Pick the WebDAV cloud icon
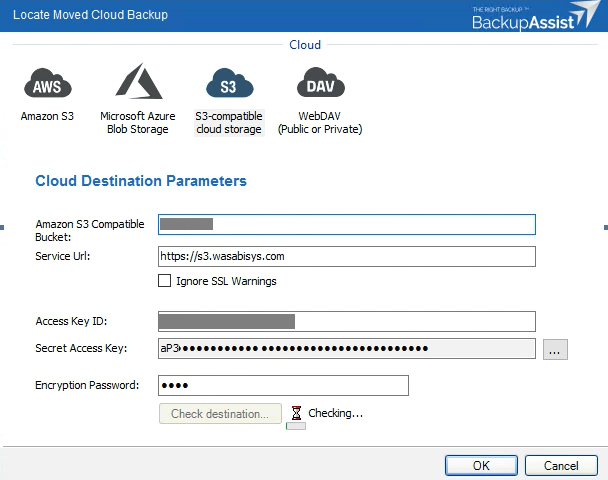608x480 pixels. pyautogui.click(x=321, y=82)
